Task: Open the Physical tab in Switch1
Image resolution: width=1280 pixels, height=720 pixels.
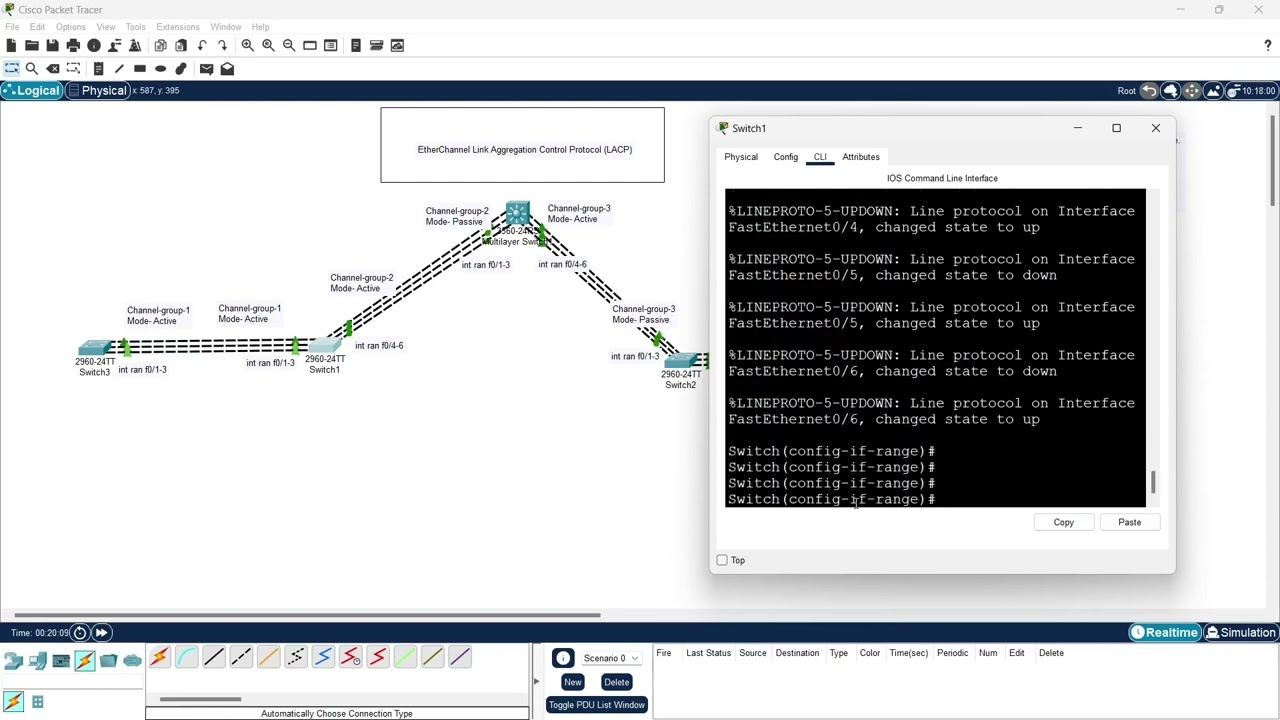Action: click(x=741, y=157)
